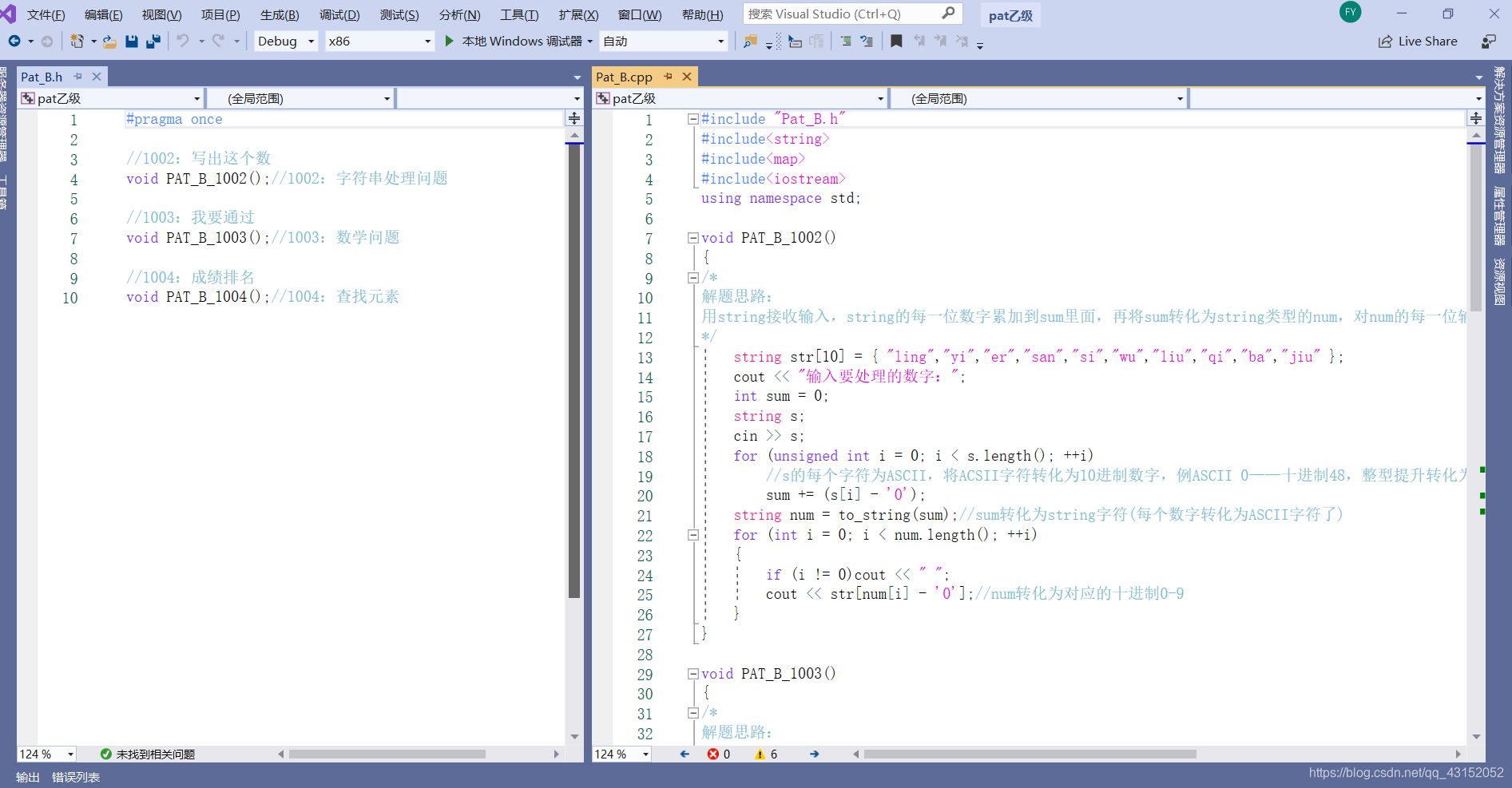This screenshot has height=788, width=1512.
Task: Collapse the PAT_B_1003 function at line 29
Action: pos(693,674)
